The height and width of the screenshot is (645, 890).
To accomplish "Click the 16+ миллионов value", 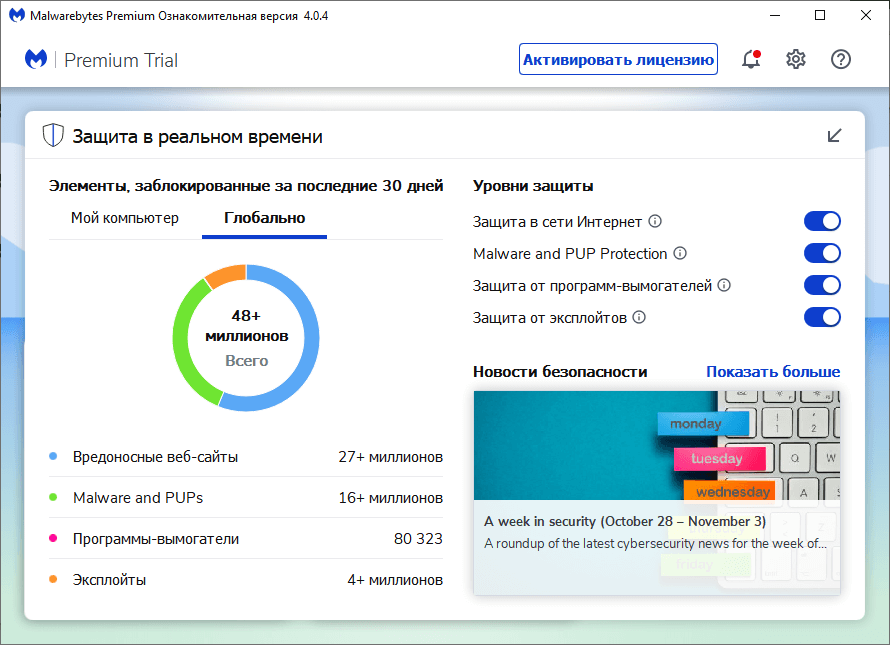I will (x=391, y=497).
